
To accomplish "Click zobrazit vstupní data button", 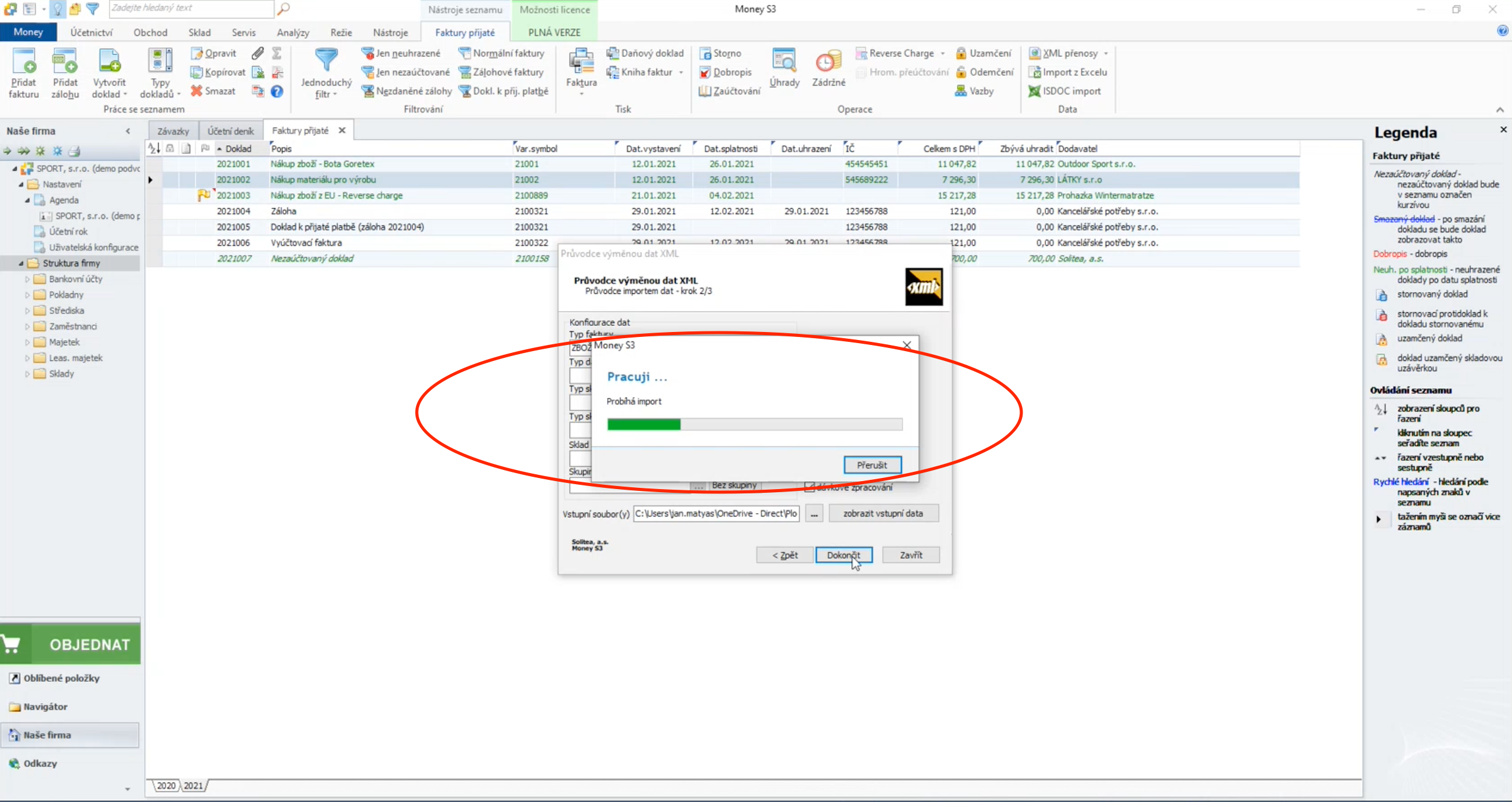I will pyautogui.click(x=883, y=513).
